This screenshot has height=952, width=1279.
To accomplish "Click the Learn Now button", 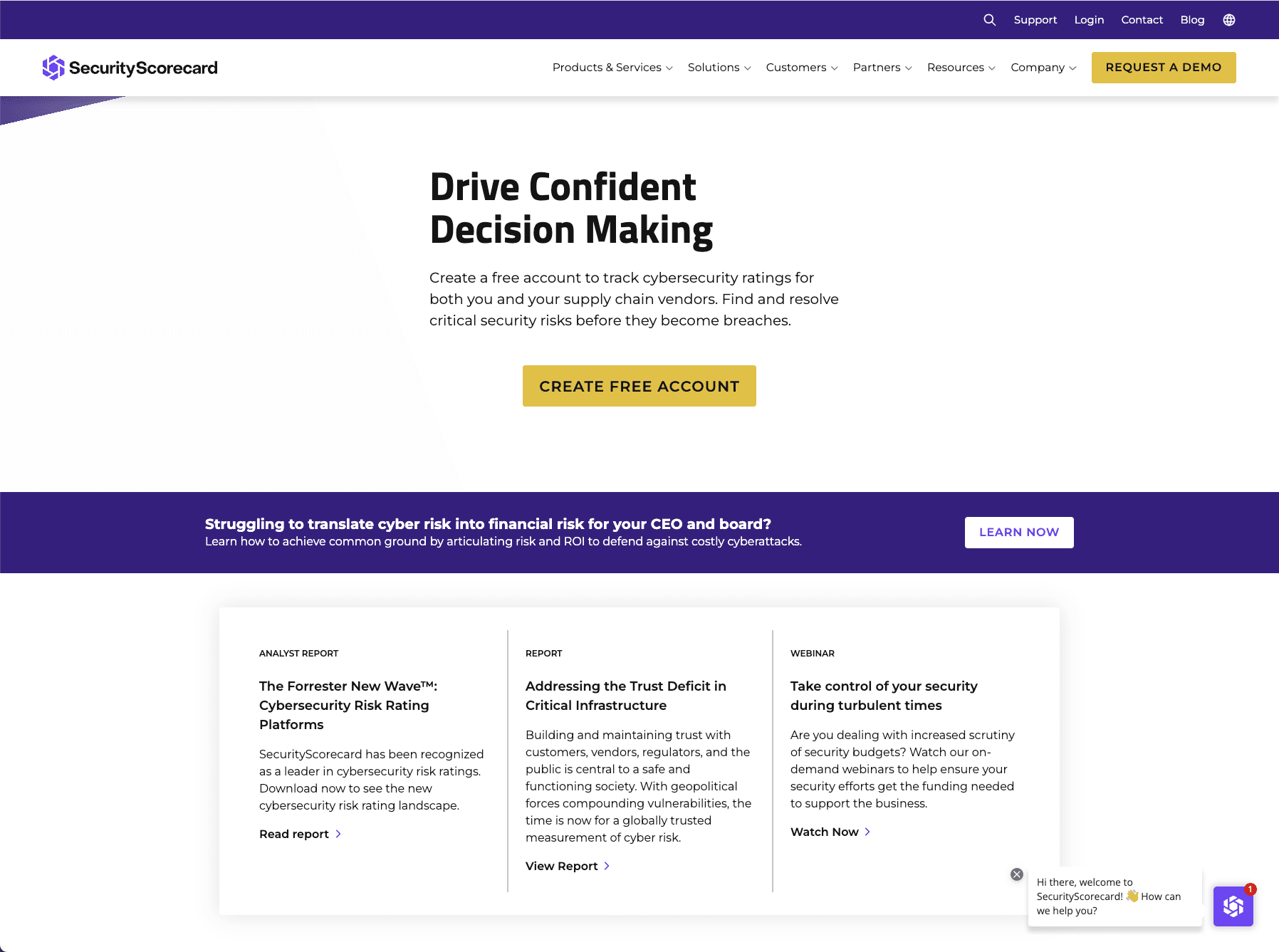I will click(x=1019, y=533).
